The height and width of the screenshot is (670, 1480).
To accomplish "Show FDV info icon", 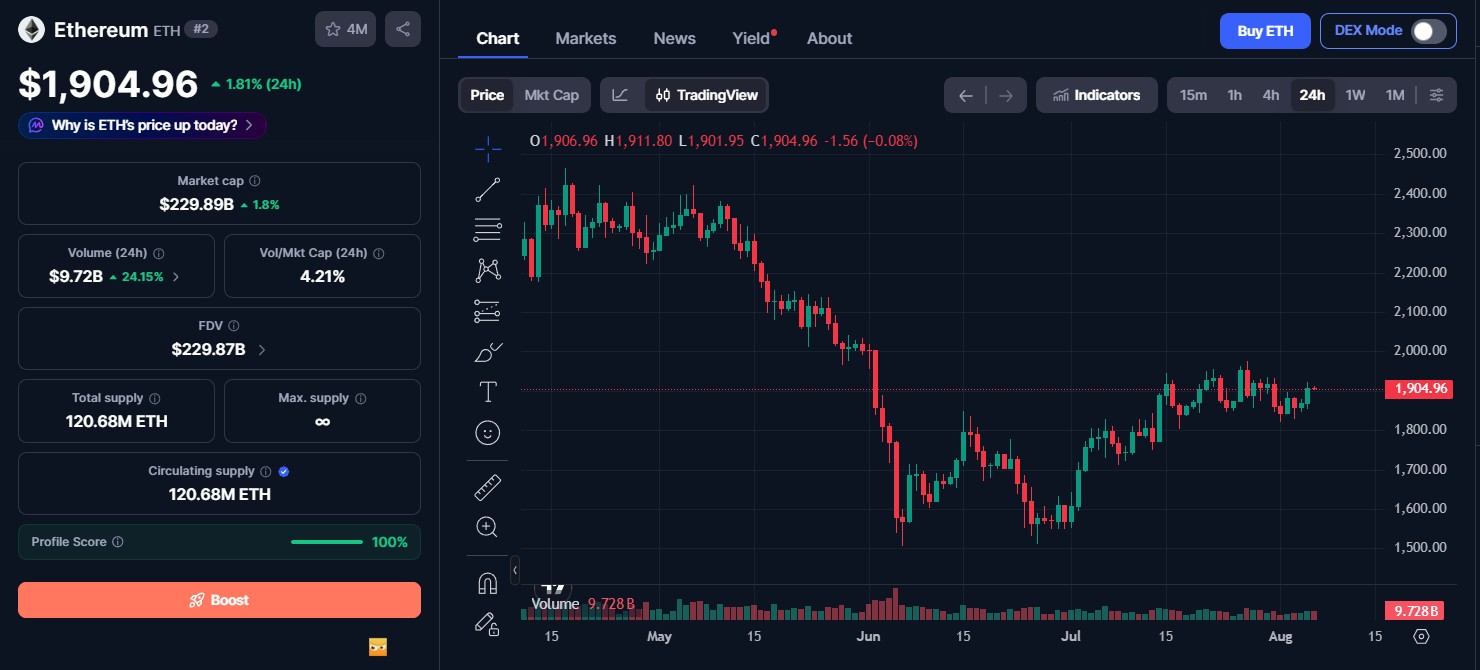I will (233, 326).
